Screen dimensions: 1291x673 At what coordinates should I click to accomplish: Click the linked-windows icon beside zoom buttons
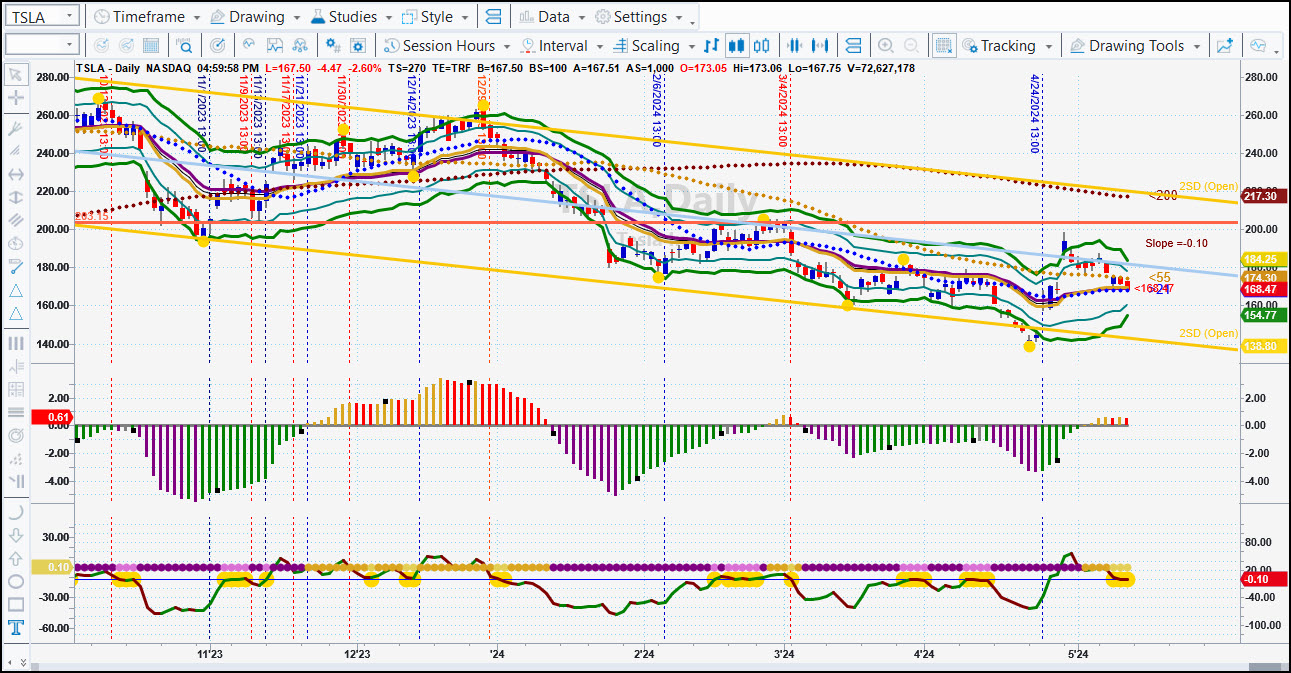853,45
